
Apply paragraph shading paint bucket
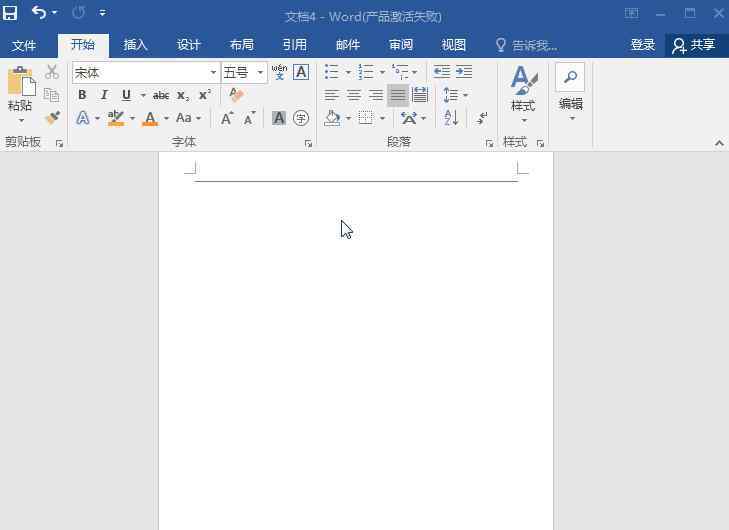click(332, 118)
